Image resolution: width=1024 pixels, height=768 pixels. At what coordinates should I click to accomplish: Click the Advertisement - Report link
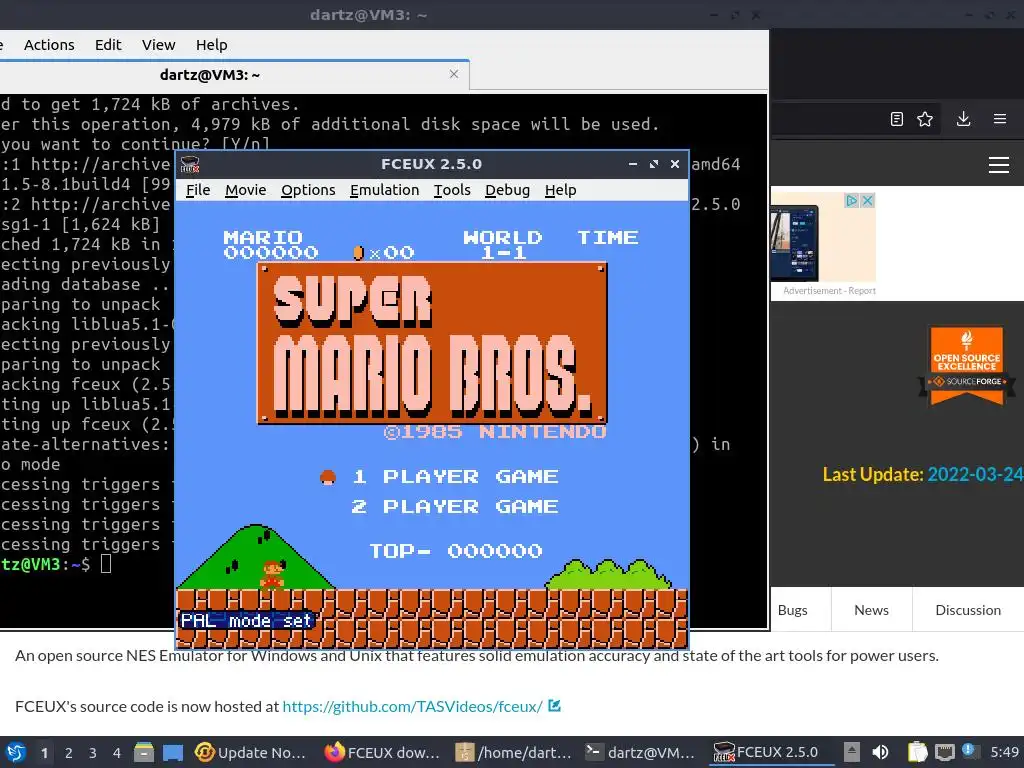[x=829, y=291]
